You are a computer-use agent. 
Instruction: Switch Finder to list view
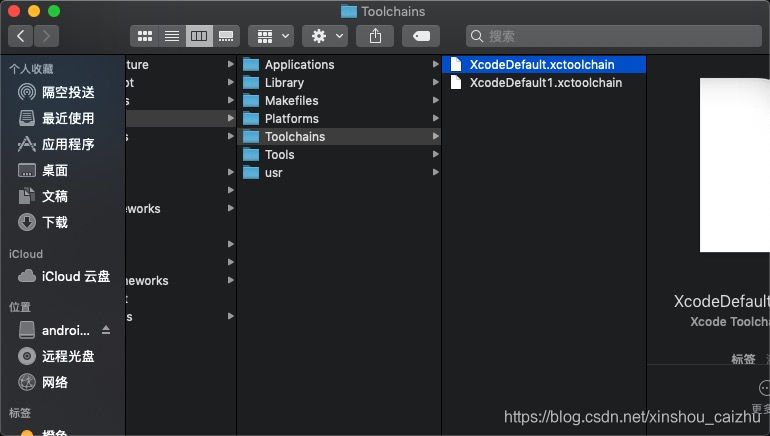pos(172,36)
